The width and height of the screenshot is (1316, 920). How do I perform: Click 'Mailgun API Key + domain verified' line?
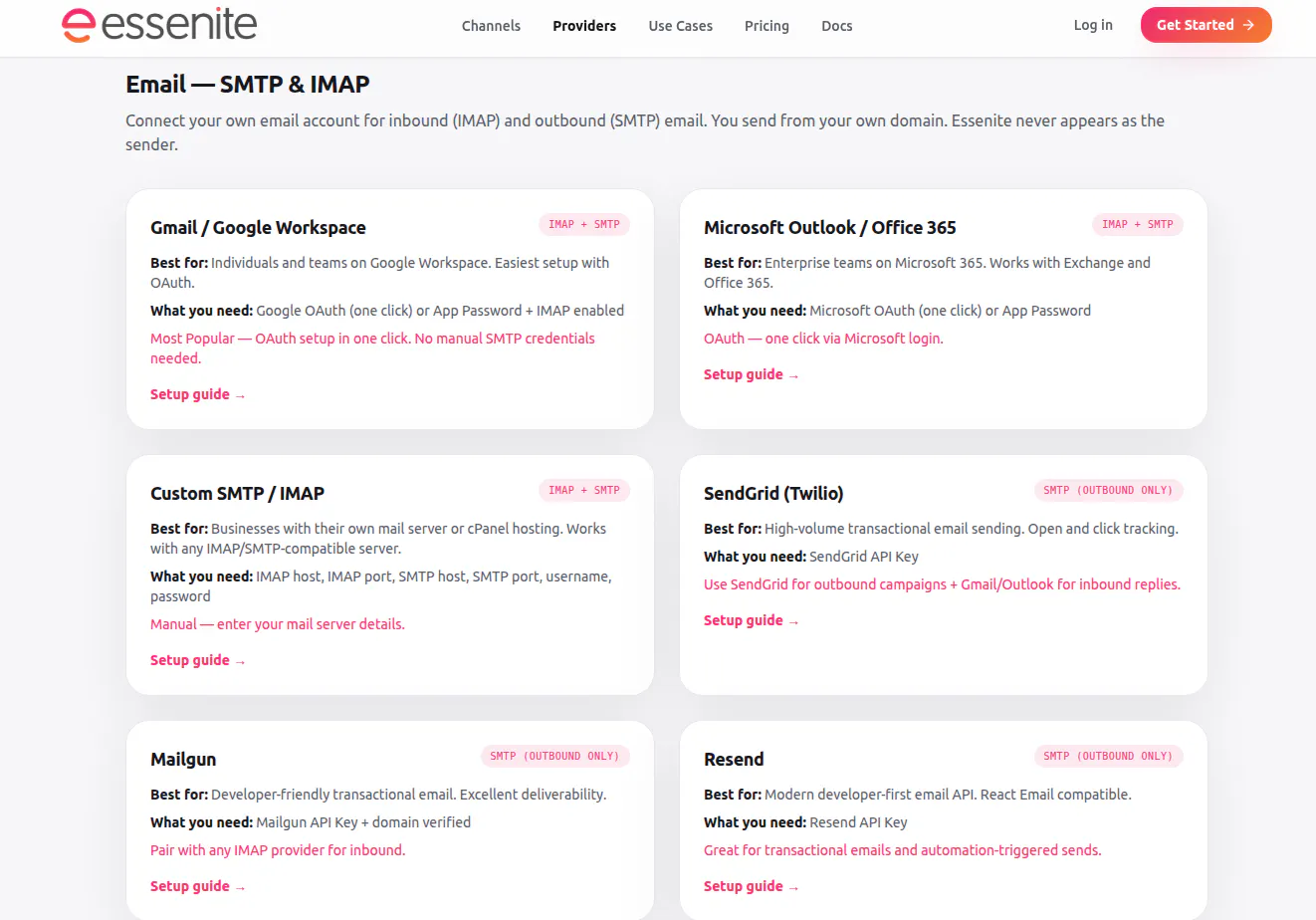tap(311, 822)
